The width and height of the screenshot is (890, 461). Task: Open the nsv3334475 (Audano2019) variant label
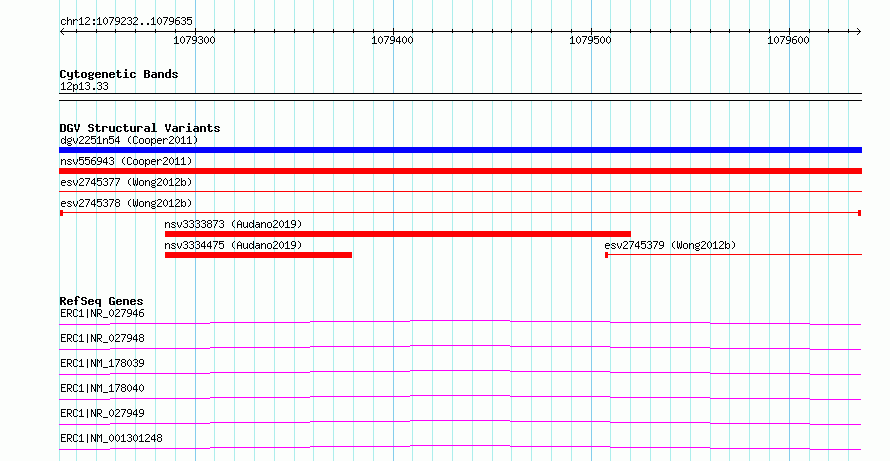tap(233, 245)
